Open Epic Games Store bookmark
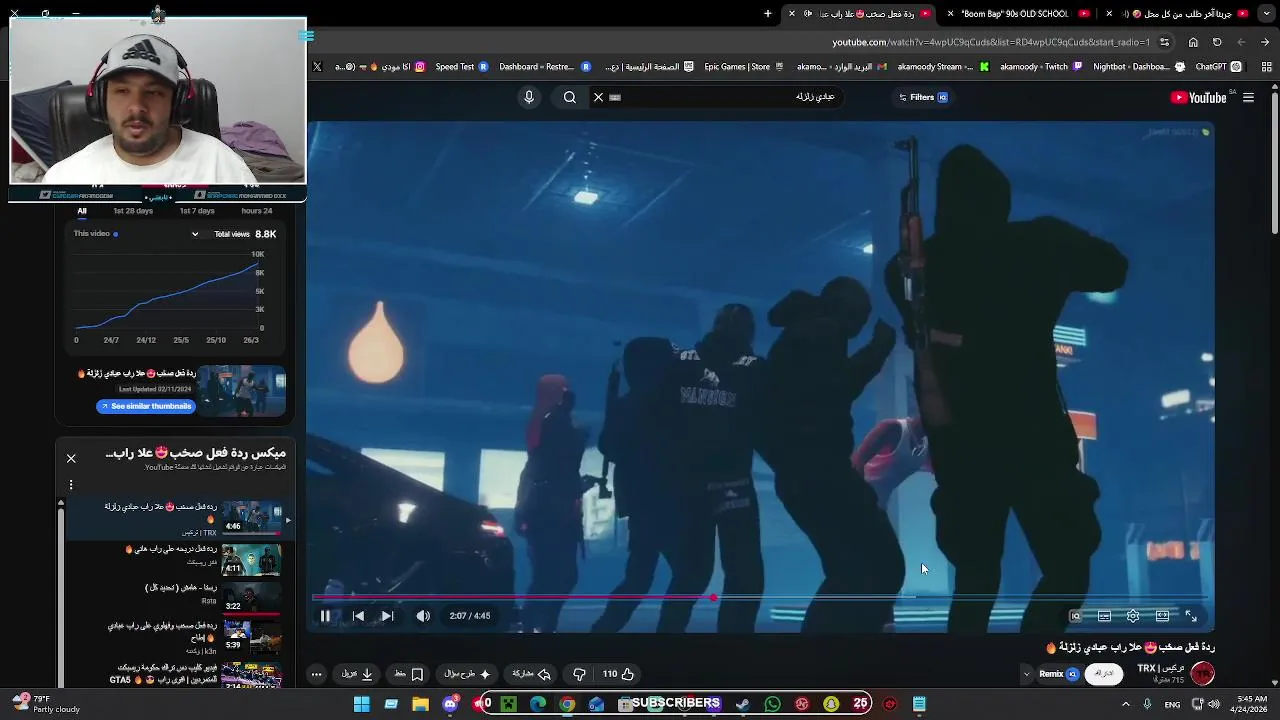This screenshot has height=720, width=1280. coord(745,67)
